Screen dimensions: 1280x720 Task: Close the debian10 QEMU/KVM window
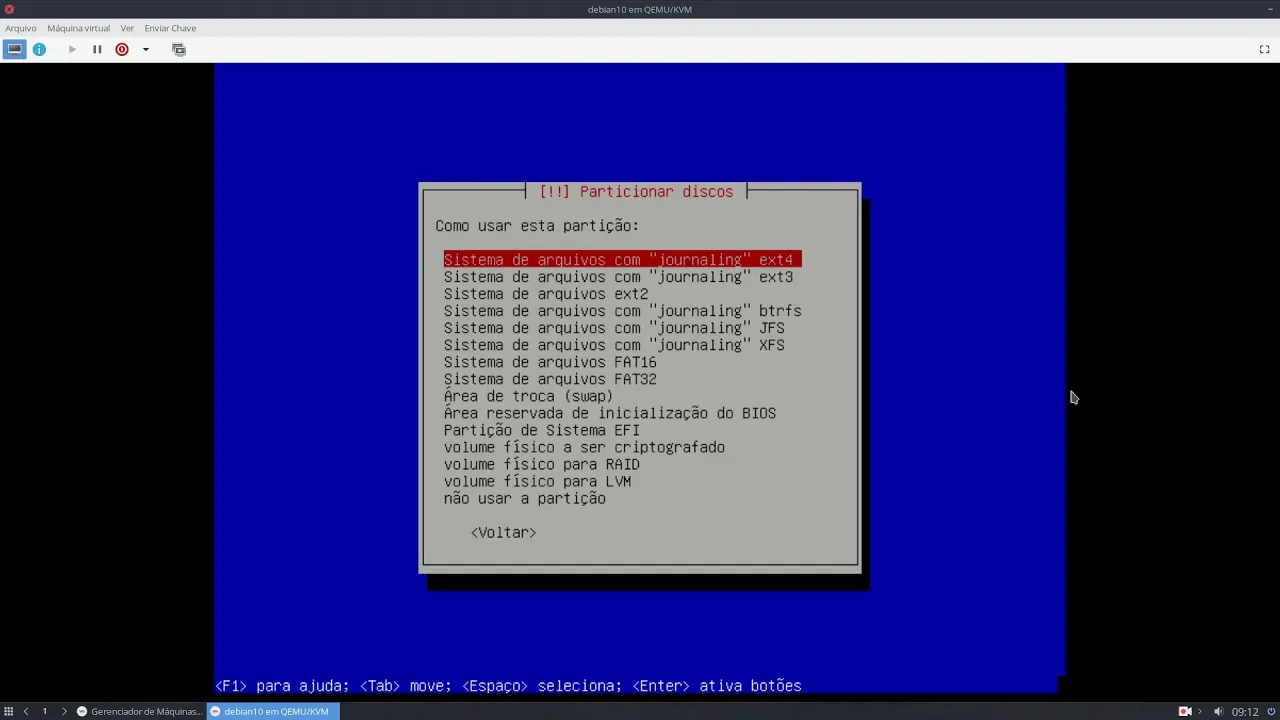pyautogui.click(x=9, y=9)
